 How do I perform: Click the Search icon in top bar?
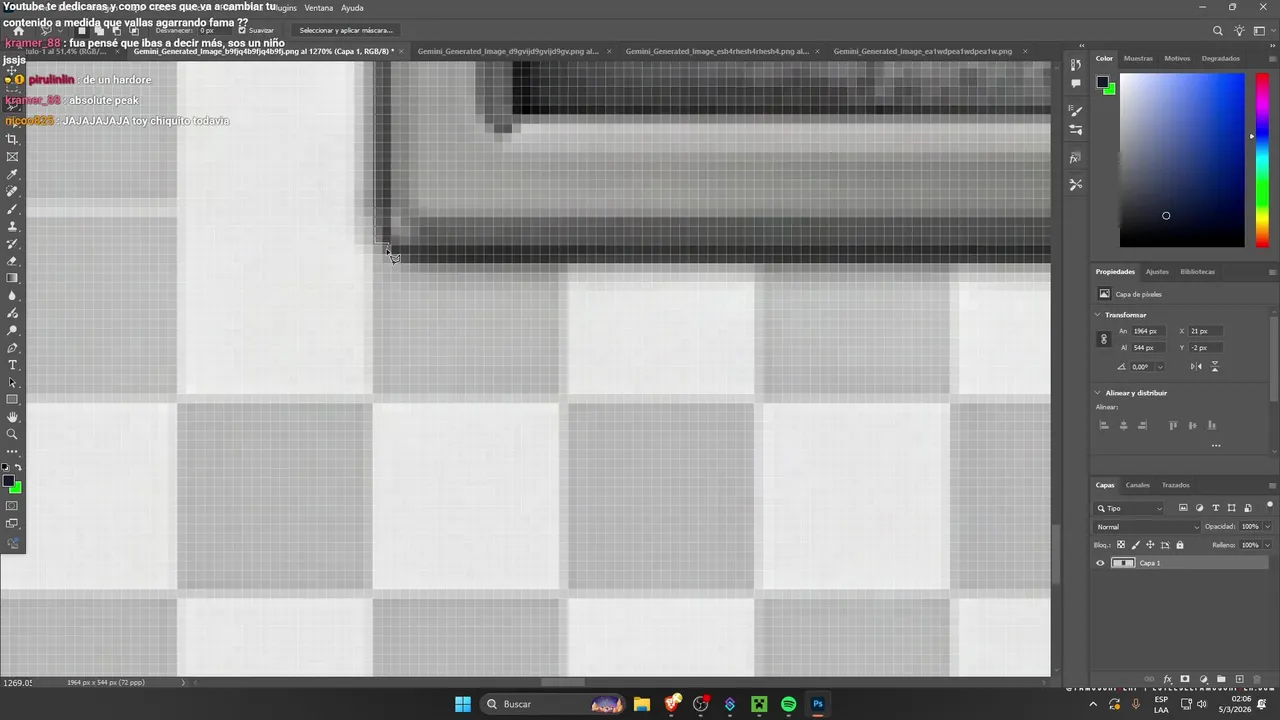point(1217,31)
